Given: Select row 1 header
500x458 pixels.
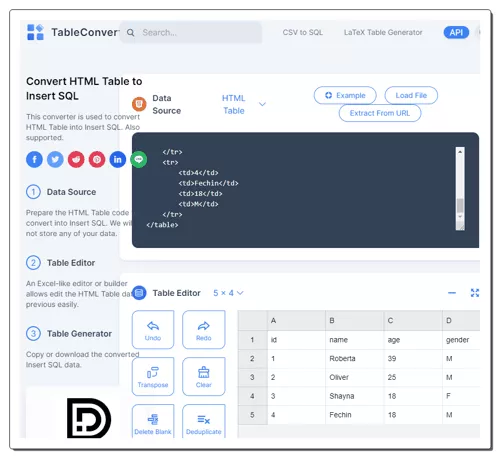Looking at the screenshot, I should (252, 340).
